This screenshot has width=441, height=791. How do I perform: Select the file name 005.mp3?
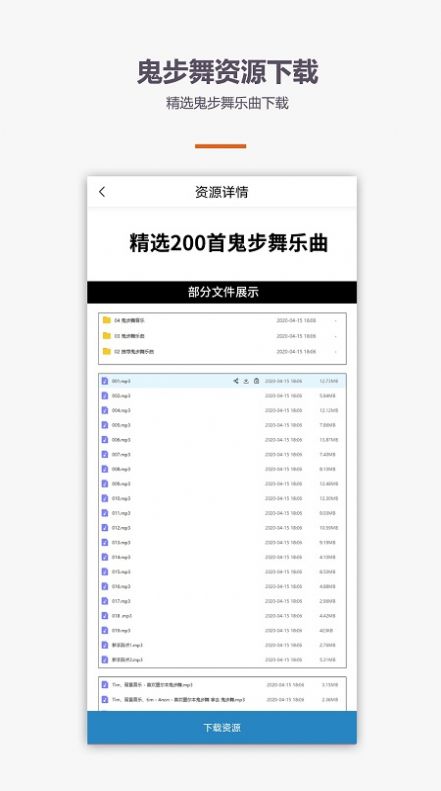121,425
